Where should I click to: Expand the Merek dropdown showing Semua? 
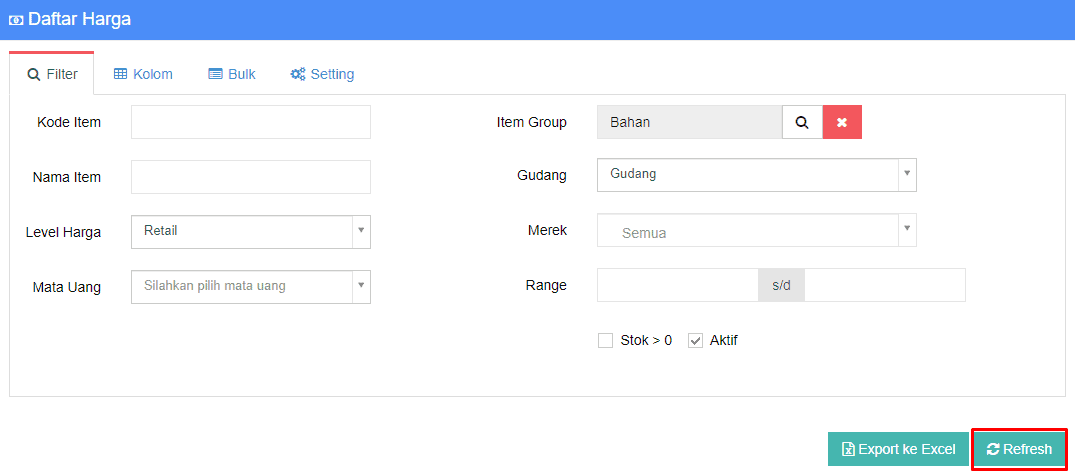click(757, 230)
